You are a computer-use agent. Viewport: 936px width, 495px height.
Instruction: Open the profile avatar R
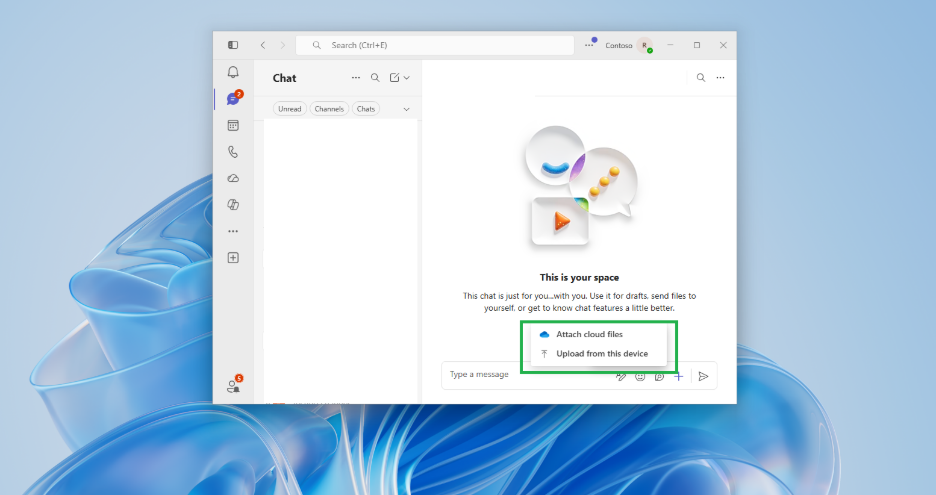pos(645,45)
